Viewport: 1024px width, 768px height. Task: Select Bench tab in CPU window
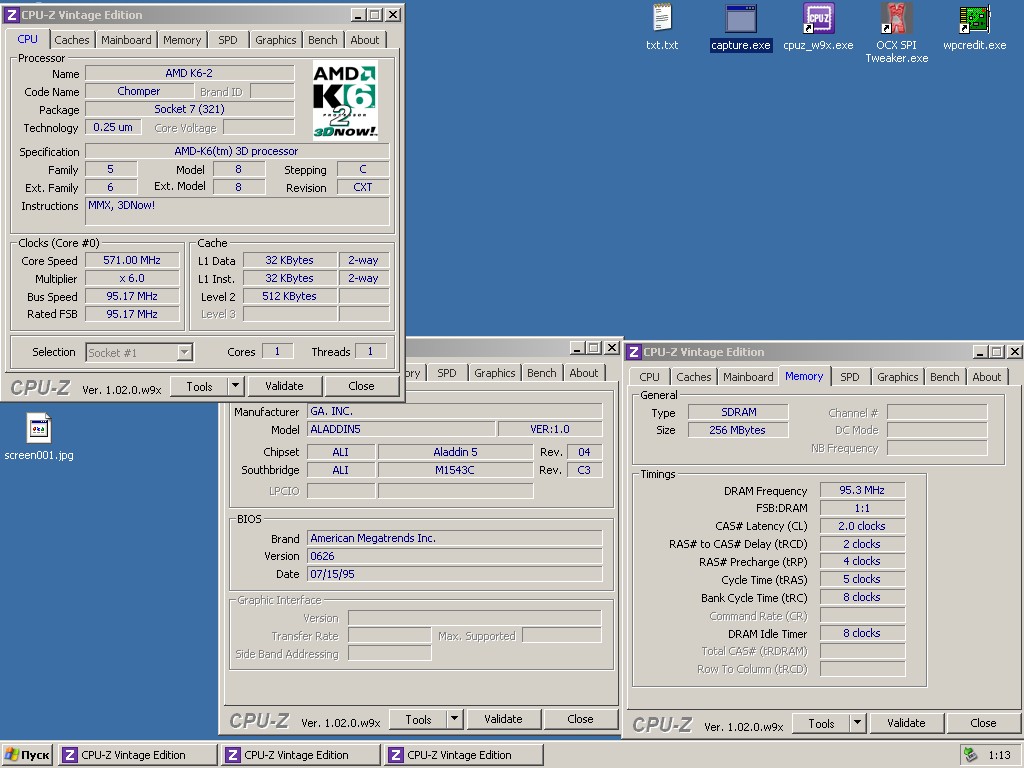point(323,40)
